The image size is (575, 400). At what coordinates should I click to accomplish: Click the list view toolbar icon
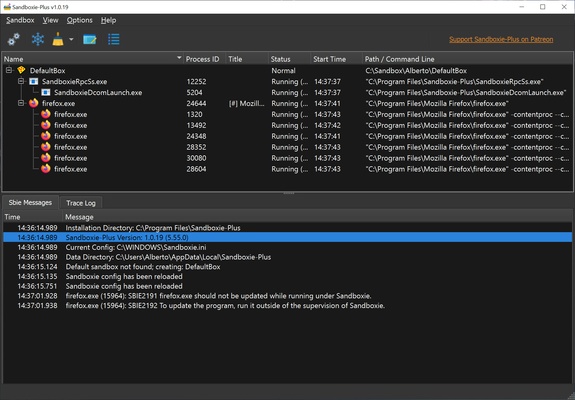[114, 39]
